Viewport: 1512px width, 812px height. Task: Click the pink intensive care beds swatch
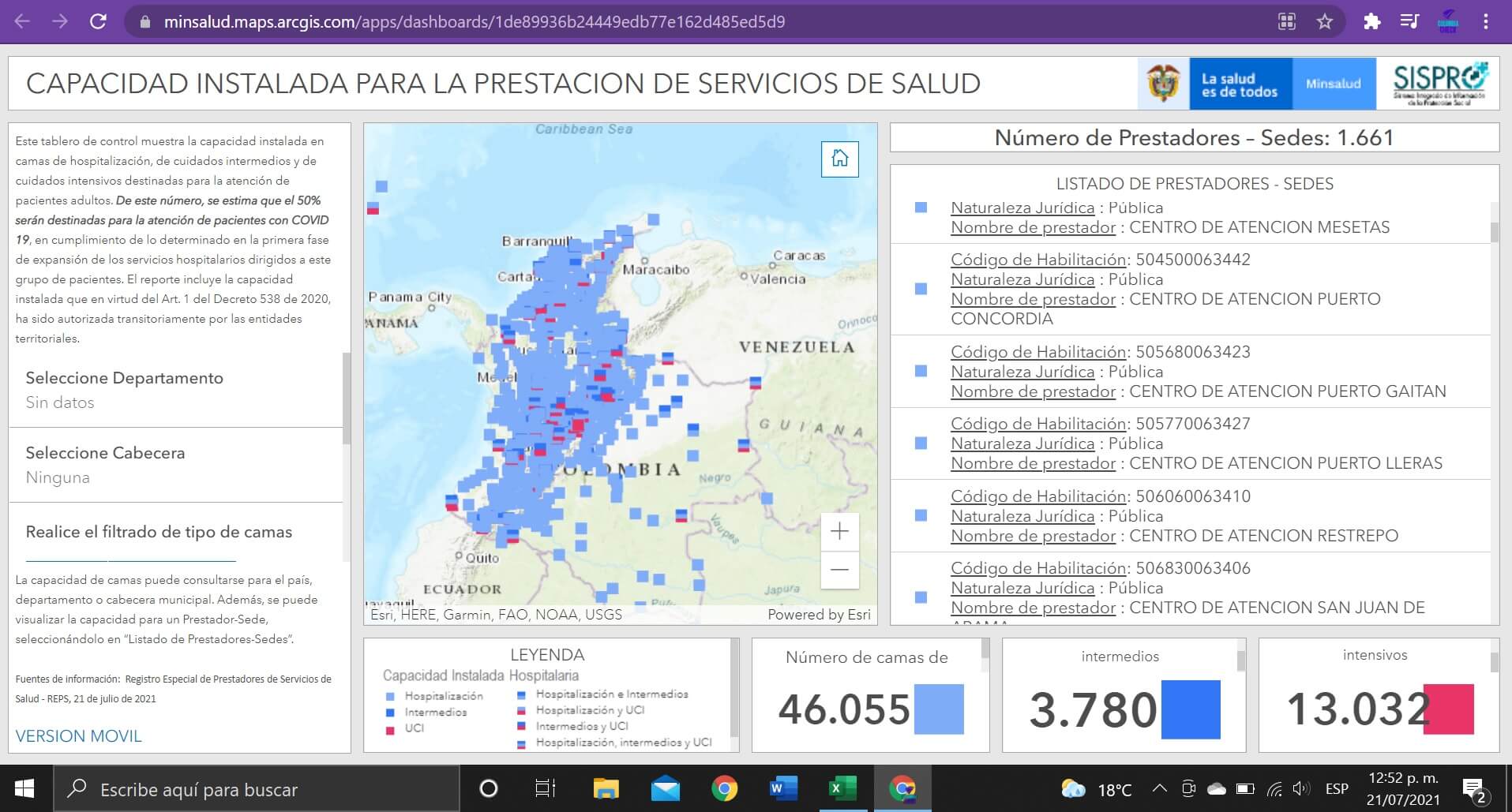pos(1448,709)
